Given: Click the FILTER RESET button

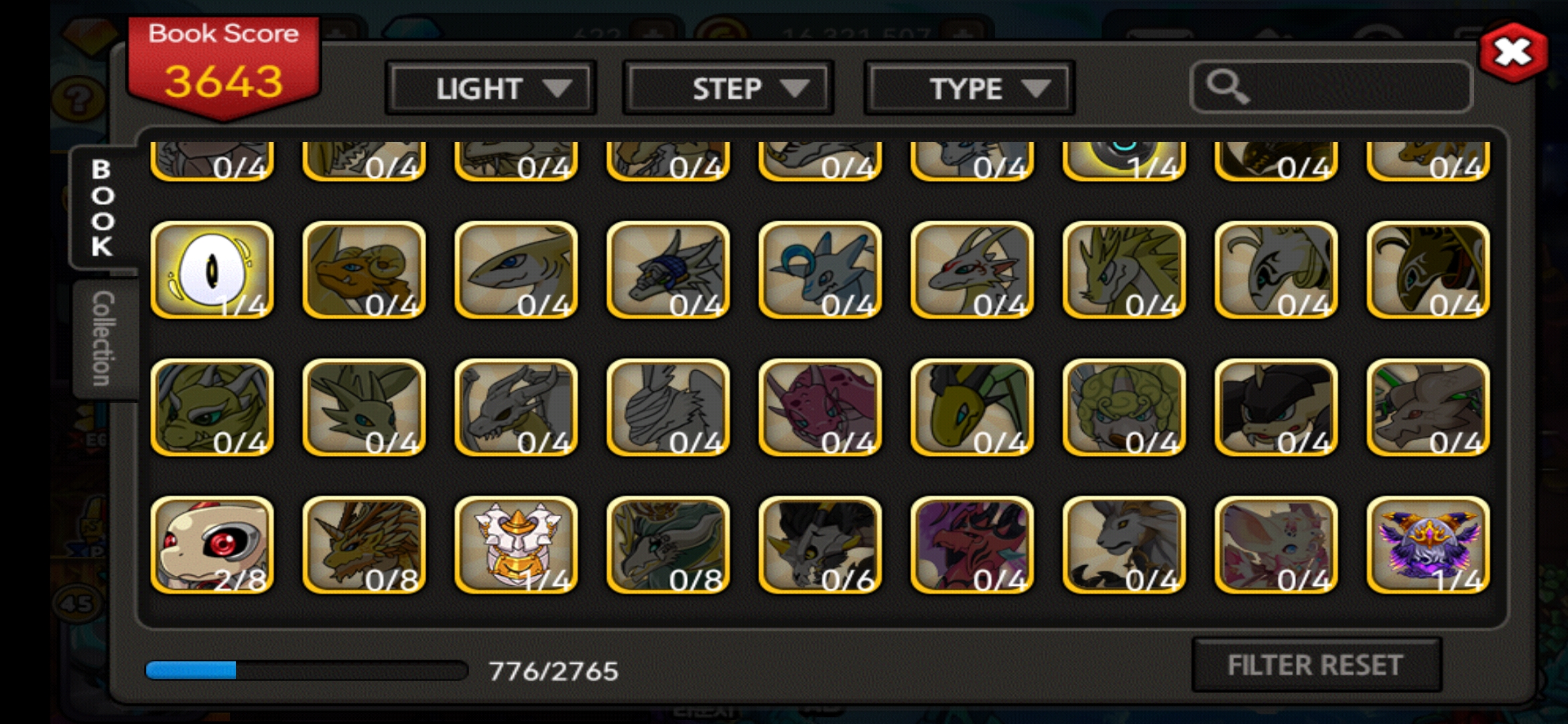Looking at the screenshot, I should tap(1316, 665).
